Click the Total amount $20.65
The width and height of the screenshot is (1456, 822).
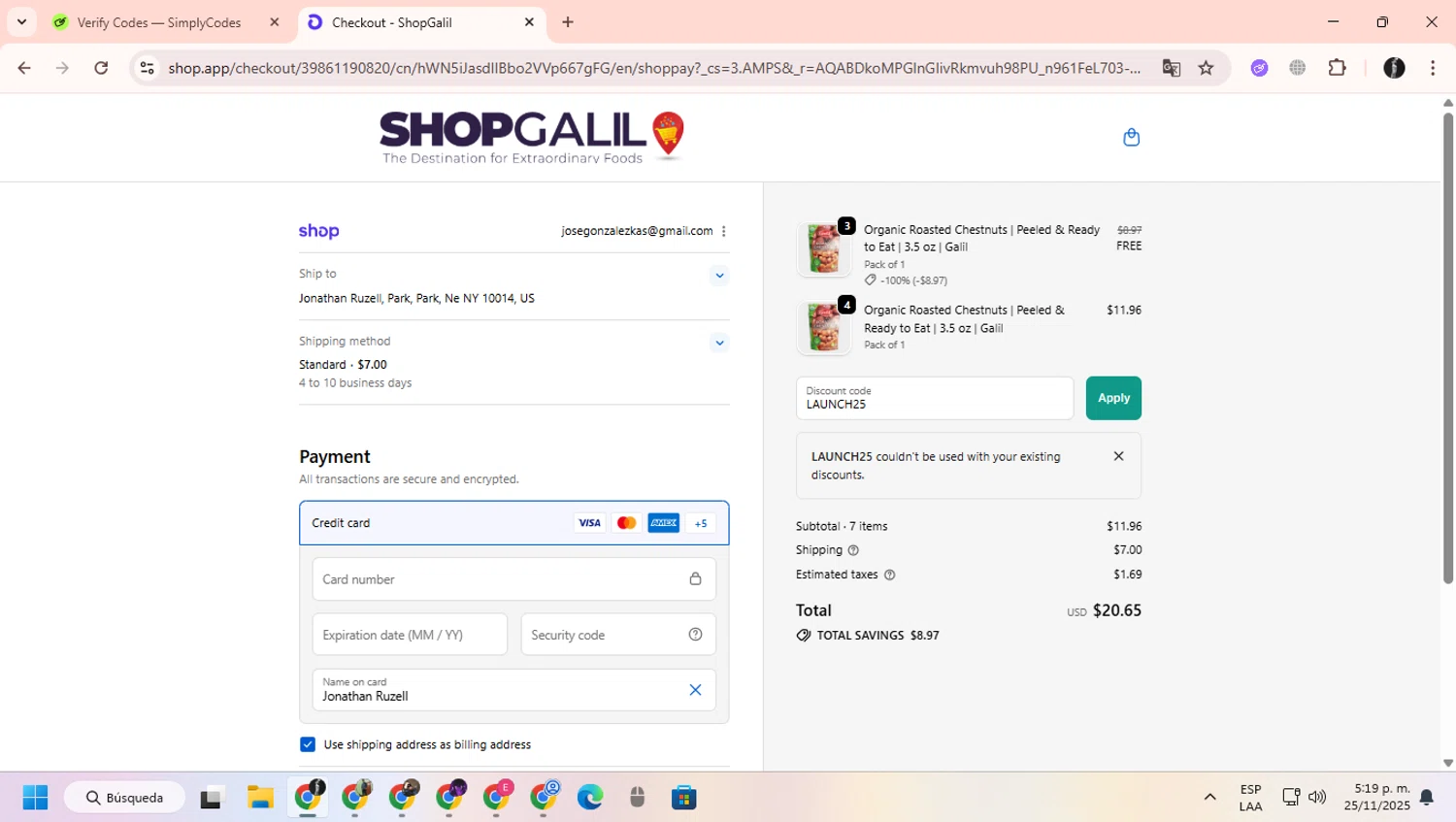(1117, 610)
